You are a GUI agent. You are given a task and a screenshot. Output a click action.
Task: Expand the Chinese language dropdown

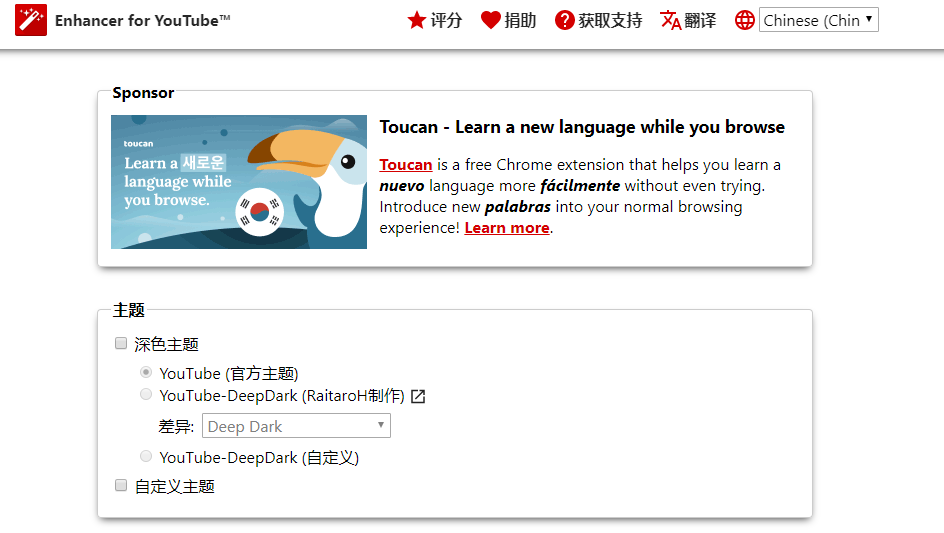[819, 20]
